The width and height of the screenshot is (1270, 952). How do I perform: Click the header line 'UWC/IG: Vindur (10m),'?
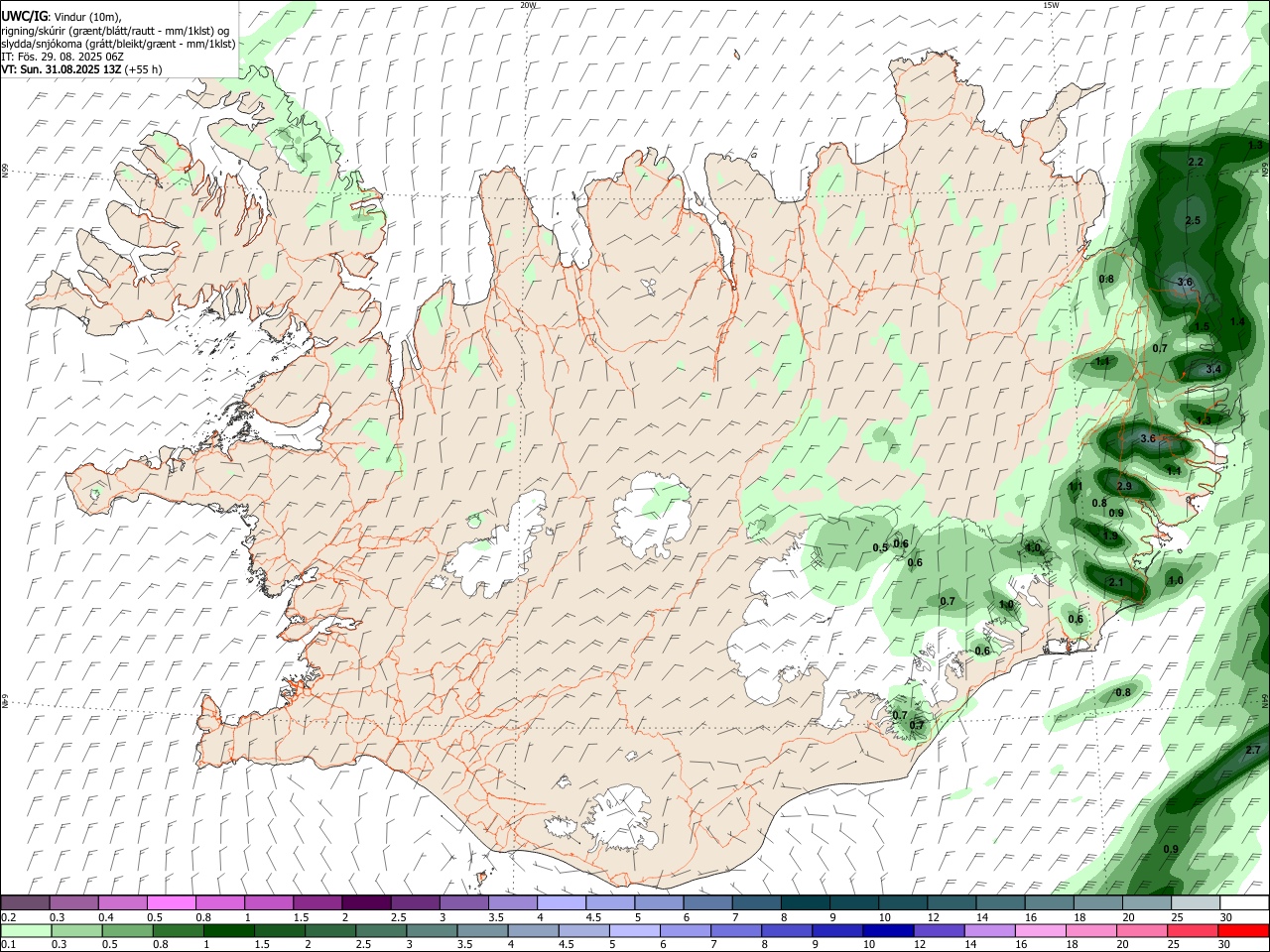[62, 16]
